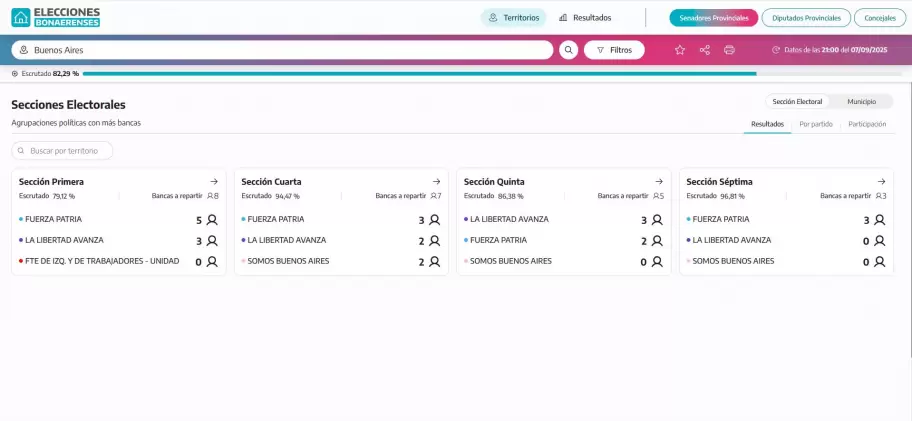Switch view to Municipio
This screenshot has width=912, height=421.
(x=861, y=101)
